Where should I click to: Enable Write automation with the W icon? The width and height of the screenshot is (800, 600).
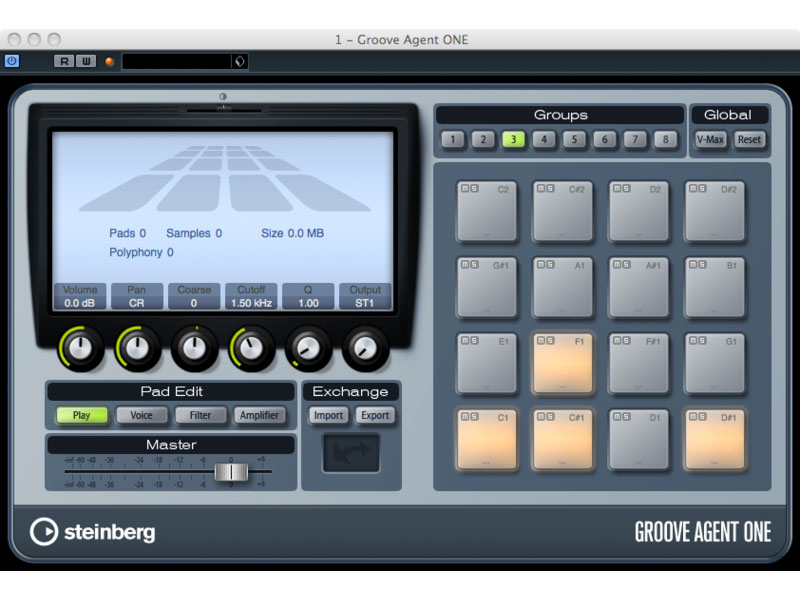point(84,60)
